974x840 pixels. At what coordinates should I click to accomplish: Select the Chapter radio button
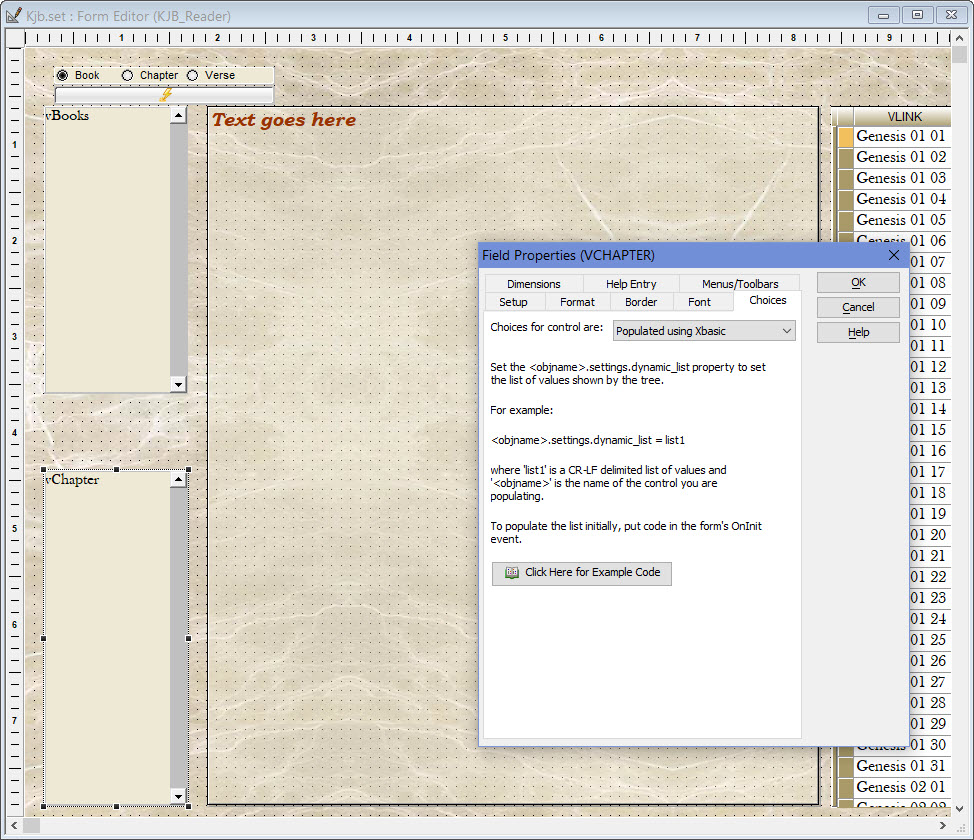(x=127, y=74)
